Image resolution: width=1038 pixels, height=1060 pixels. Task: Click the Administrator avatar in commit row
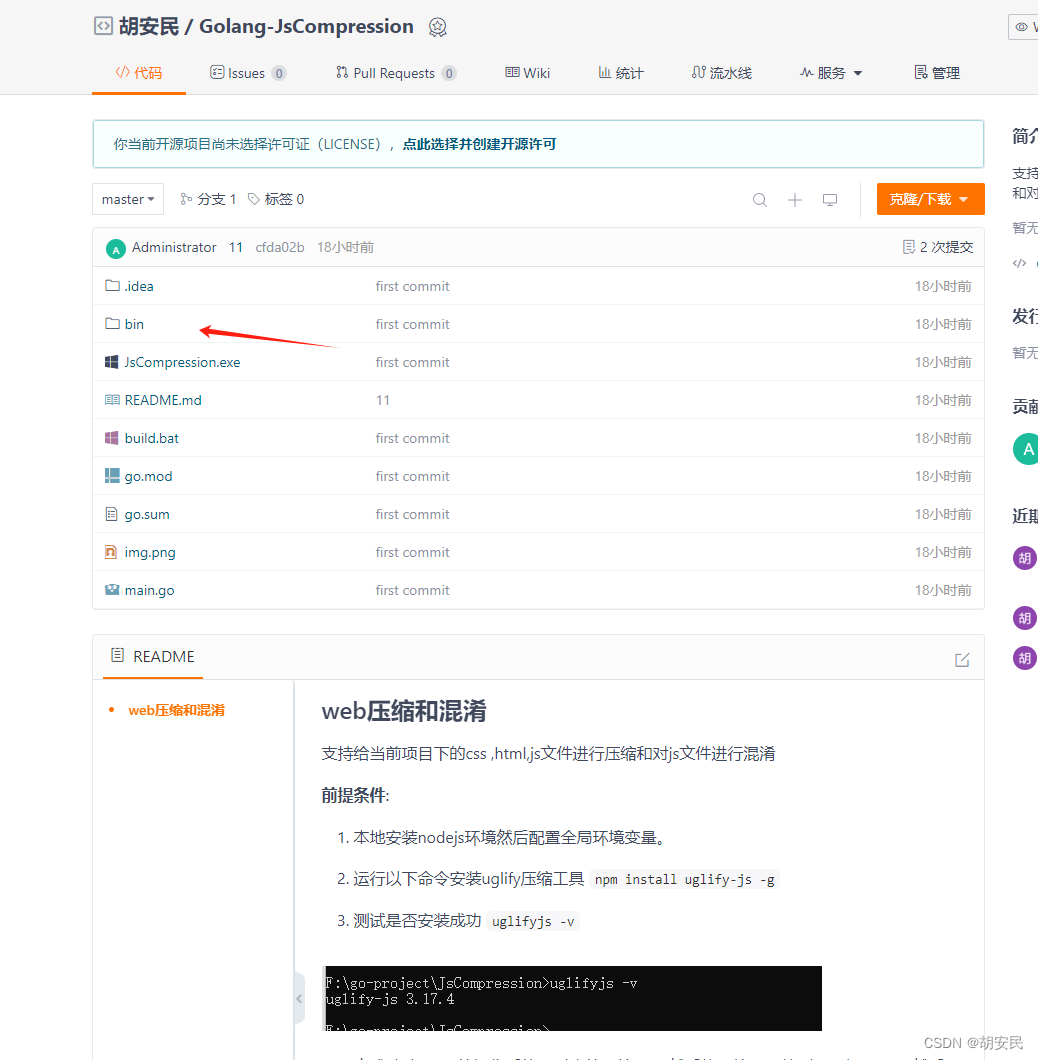(116, 249)
